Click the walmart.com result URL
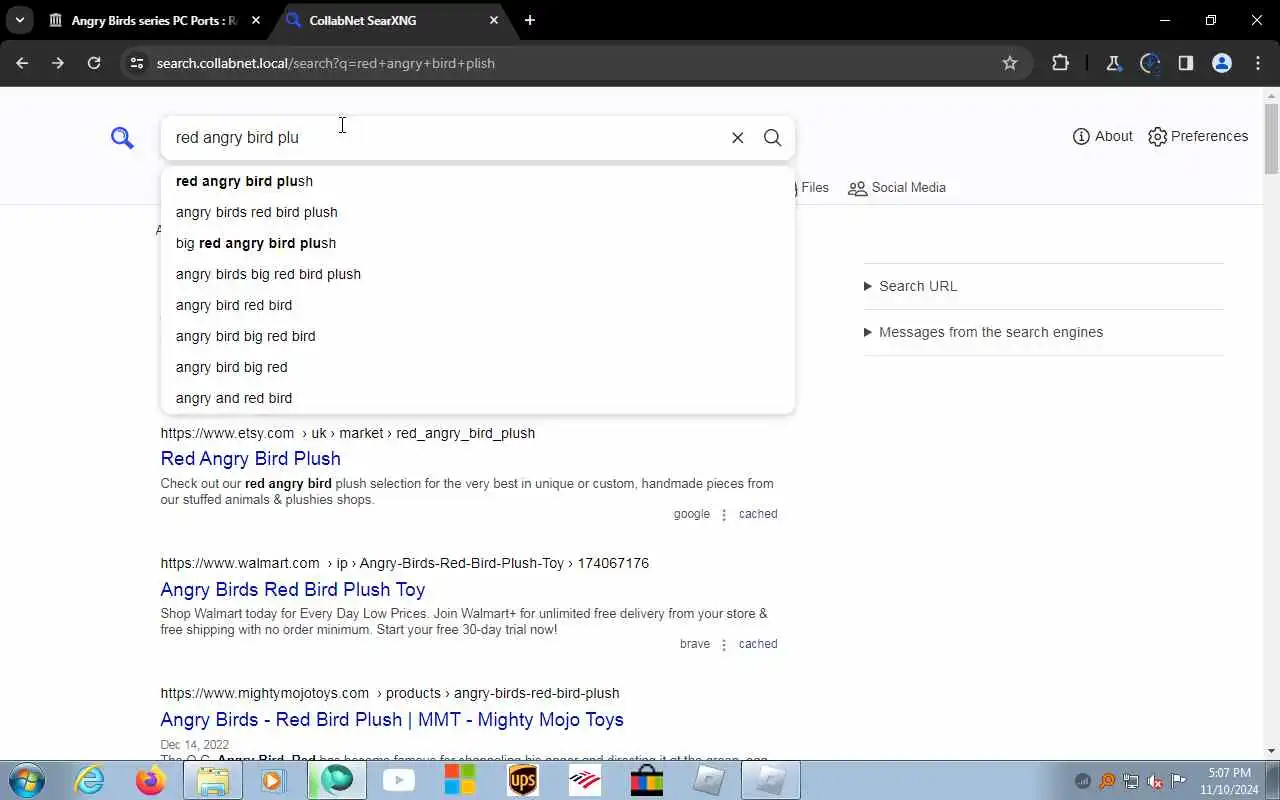 (405, 563)
